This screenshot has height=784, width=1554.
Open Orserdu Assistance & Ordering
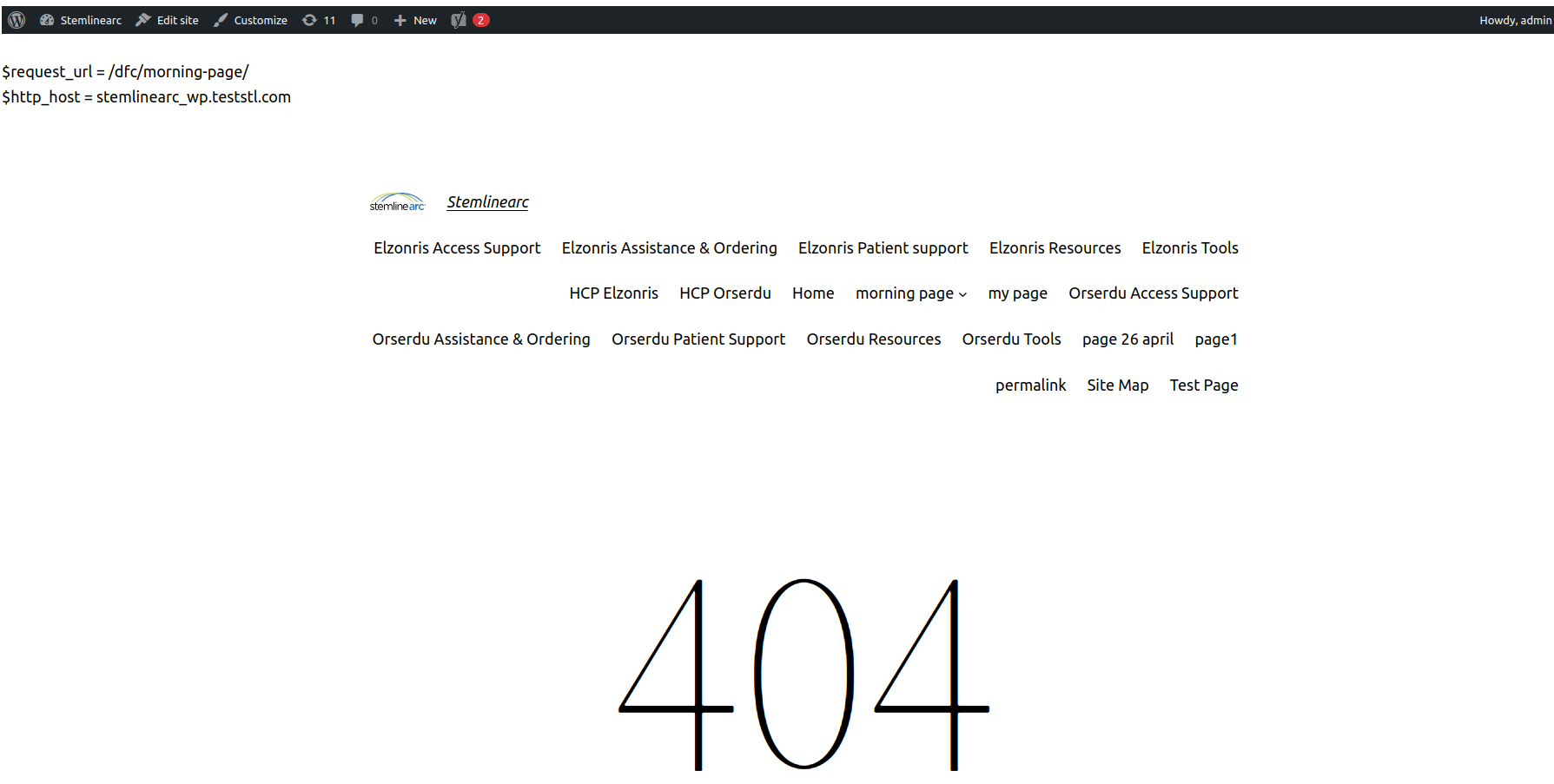click(481, 339)
